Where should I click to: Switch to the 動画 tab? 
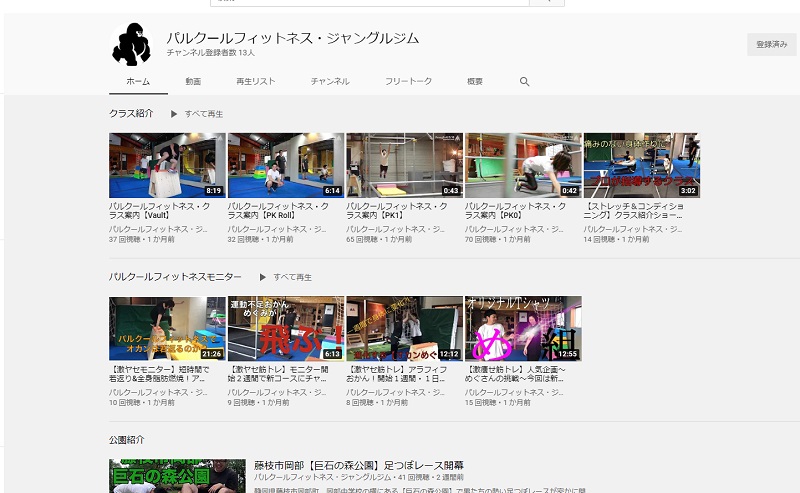[x=193, y=82]
